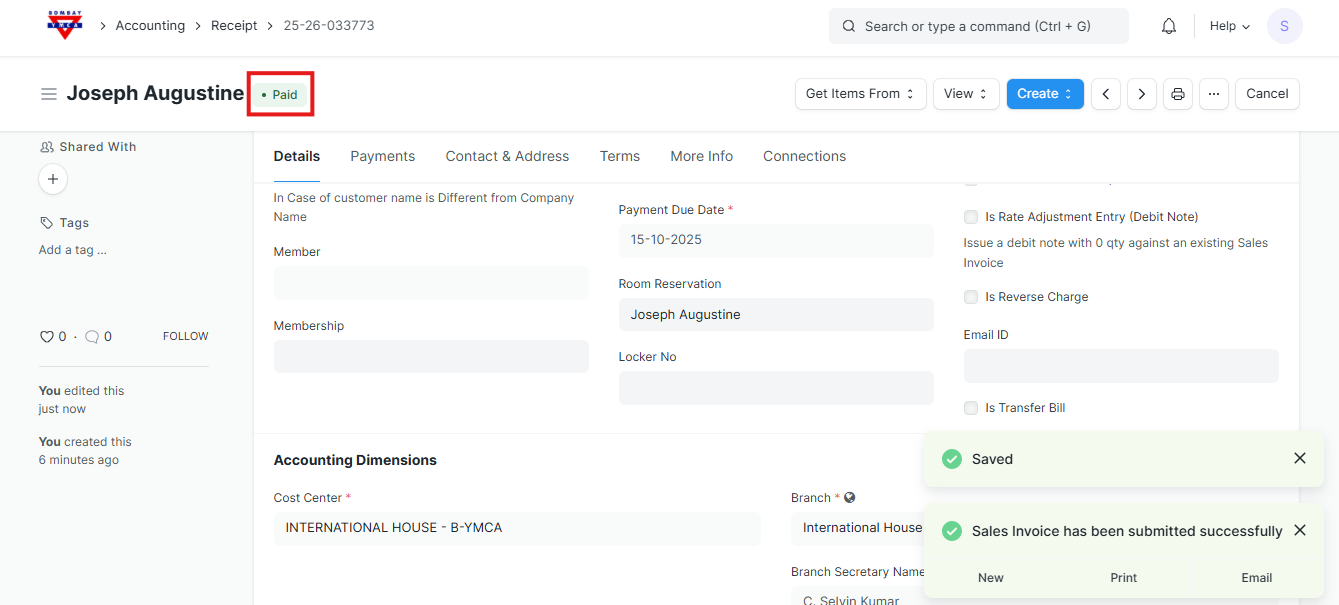1339x605 pixels.
Task: Check the Is Transfer Bill option
Action: (971, 408)
